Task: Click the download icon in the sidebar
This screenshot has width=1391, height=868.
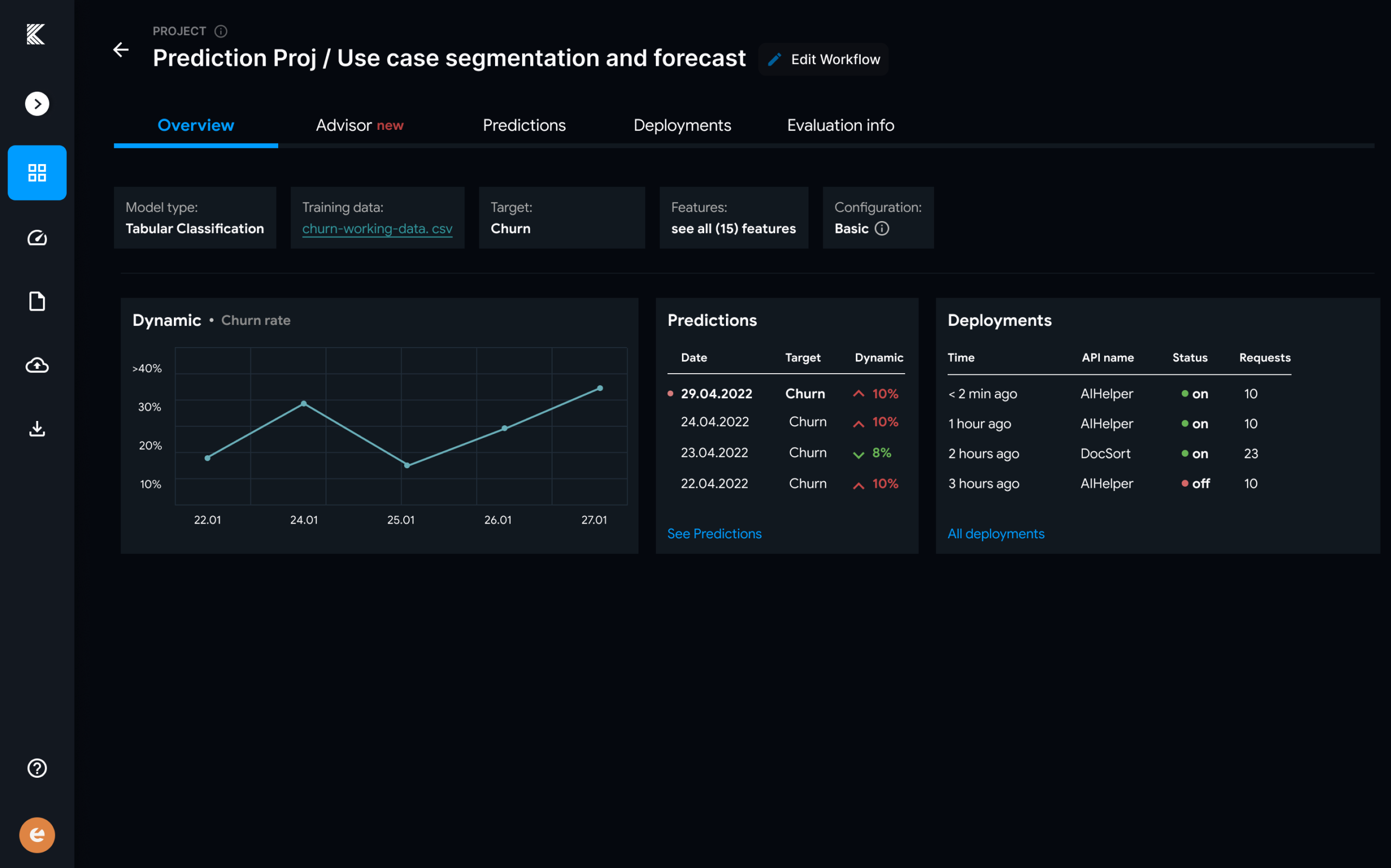Action: click(x=37, y=429)
